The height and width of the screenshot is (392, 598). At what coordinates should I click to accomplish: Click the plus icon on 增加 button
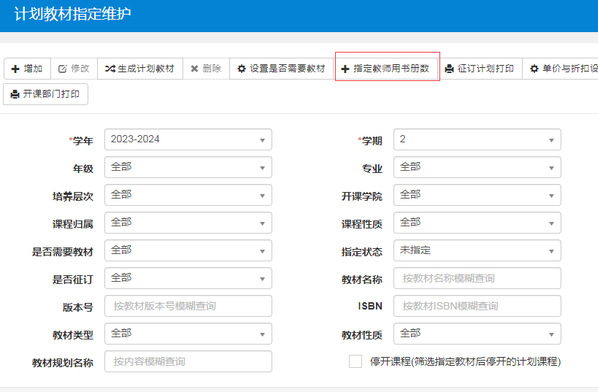tap(15, 69)
